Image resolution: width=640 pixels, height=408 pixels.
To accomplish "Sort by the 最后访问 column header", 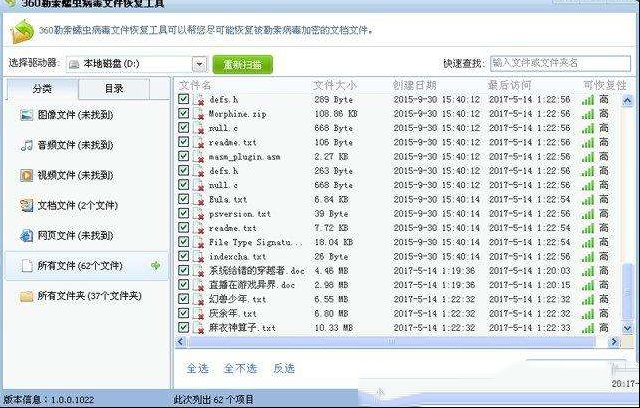I will click(x=510, y=85).
